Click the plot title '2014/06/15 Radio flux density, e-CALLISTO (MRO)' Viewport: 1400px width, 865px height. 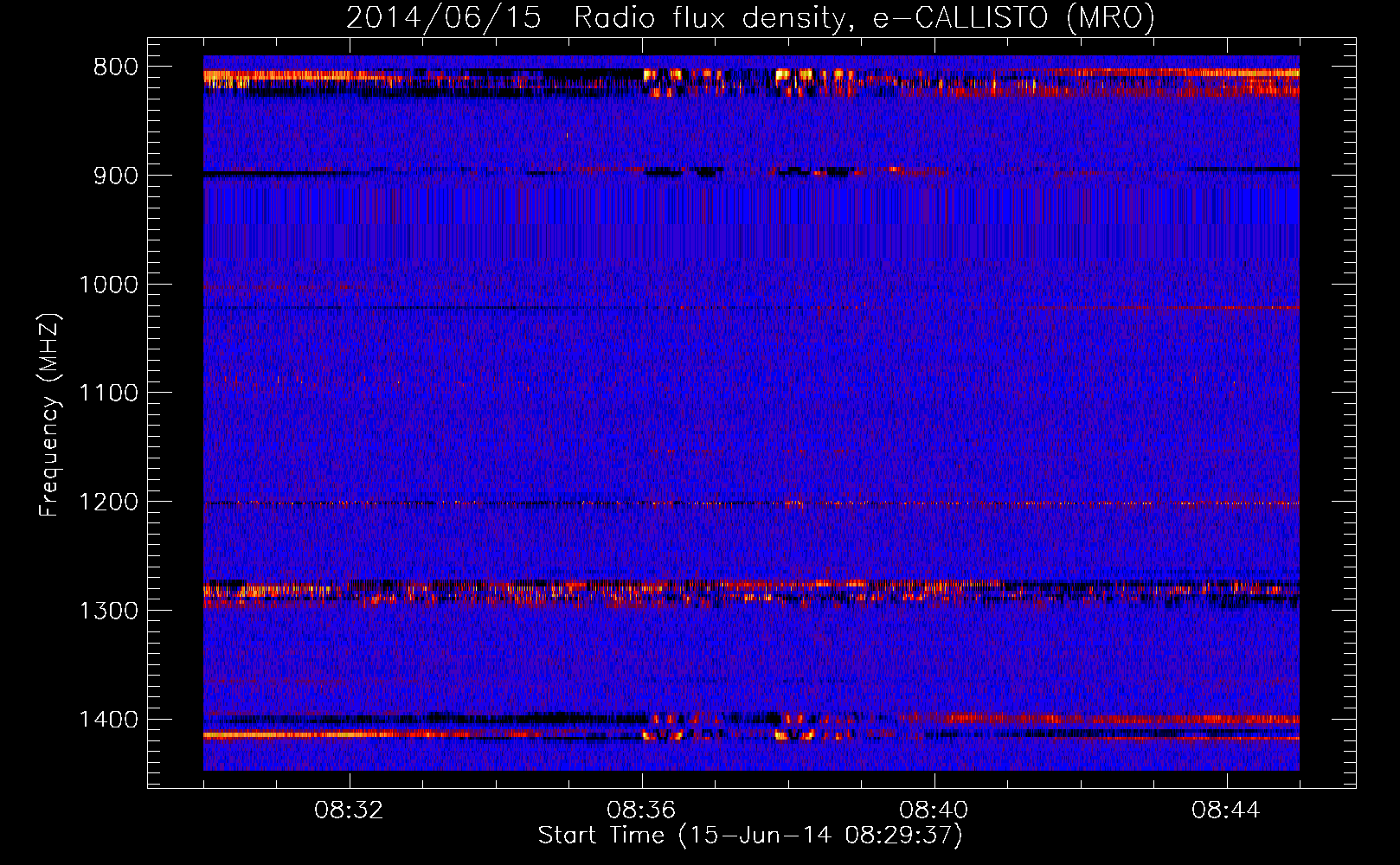(x=750, y=18)
